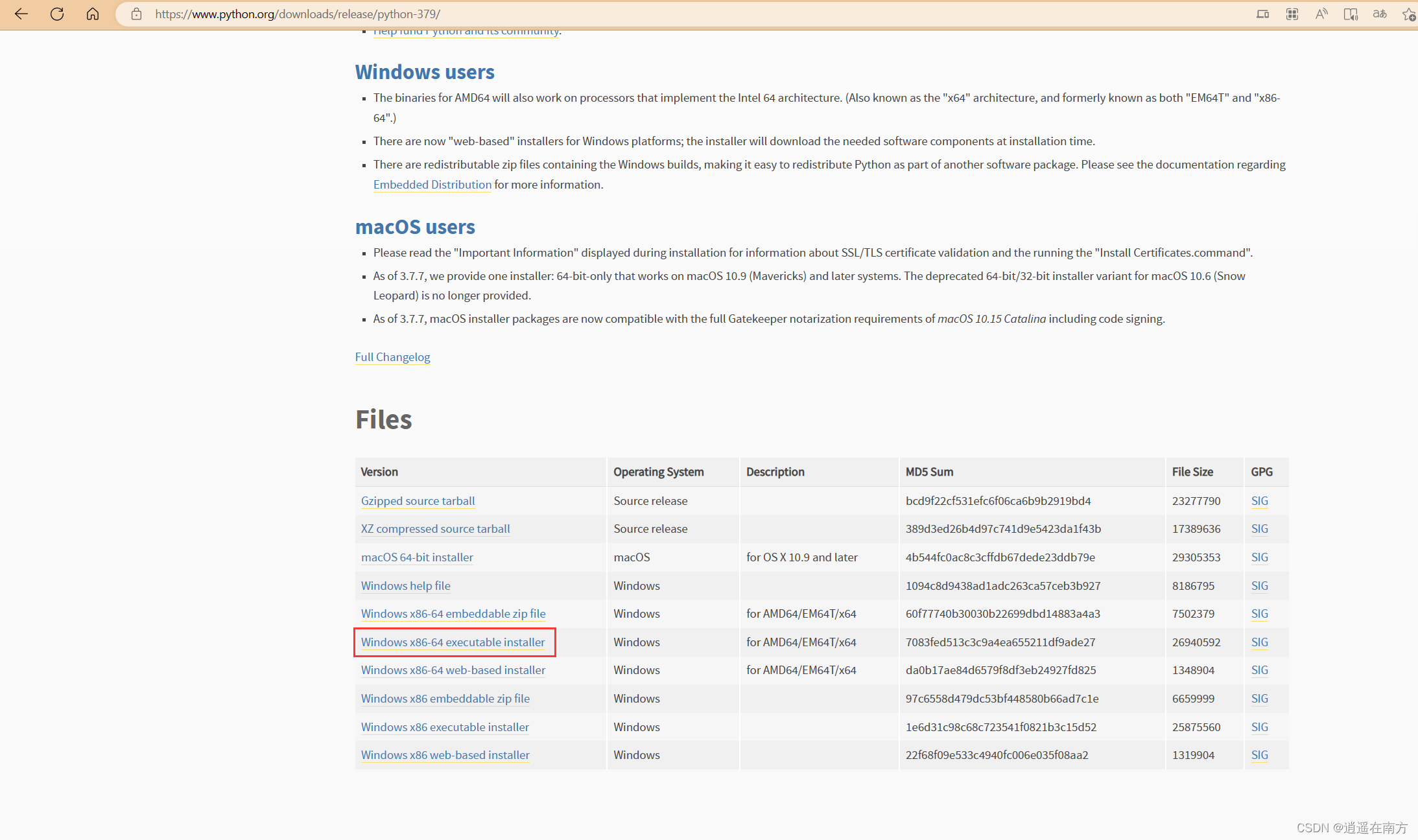The width and height of the screenshot is (1418, 840).
Task: Download Windows x86 embeddable zip file
Action: point(445,699)
